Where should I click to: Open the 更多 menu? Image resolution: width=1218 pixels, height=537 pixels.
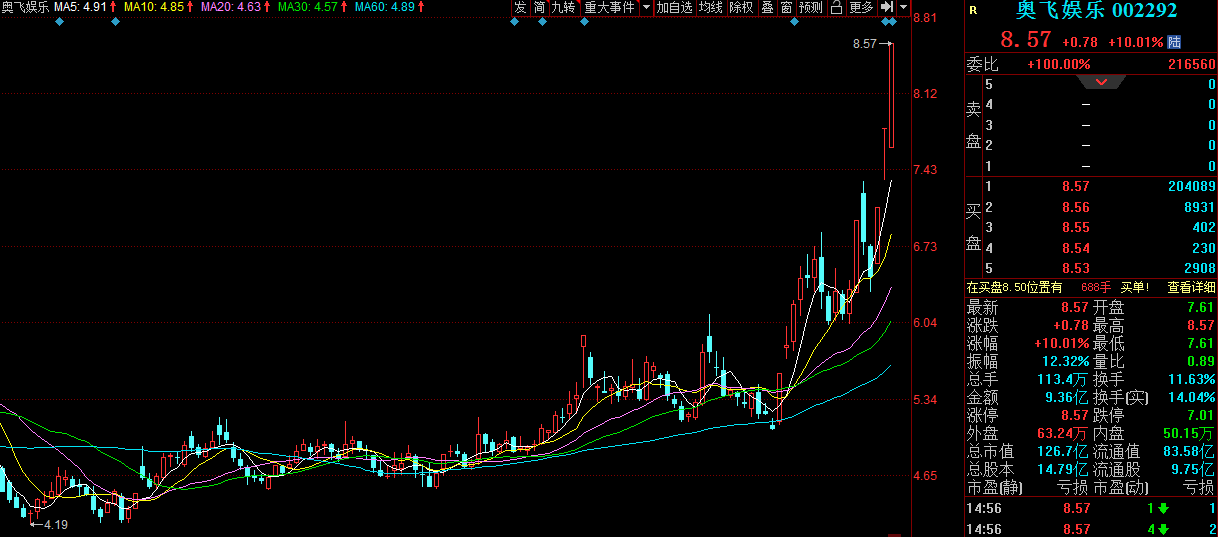pos(861,8)
